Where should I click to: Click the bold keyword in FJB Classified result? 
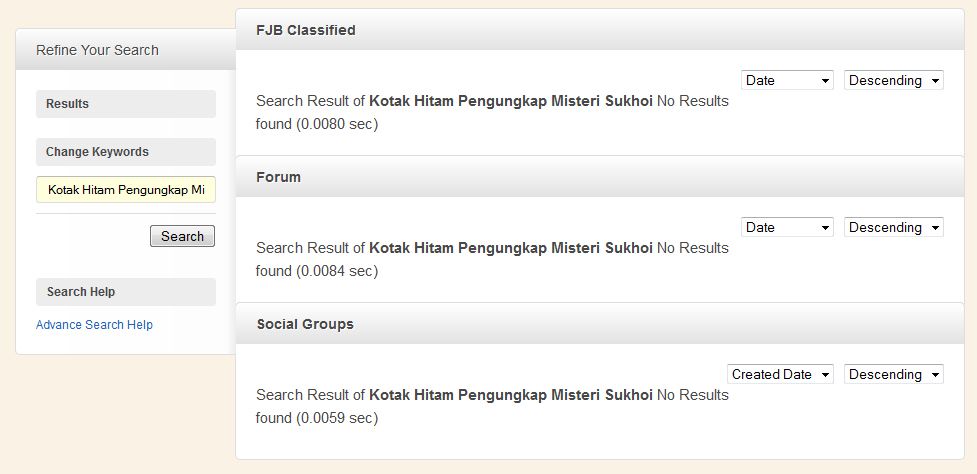pyautogui.click(x=511, y=101)
